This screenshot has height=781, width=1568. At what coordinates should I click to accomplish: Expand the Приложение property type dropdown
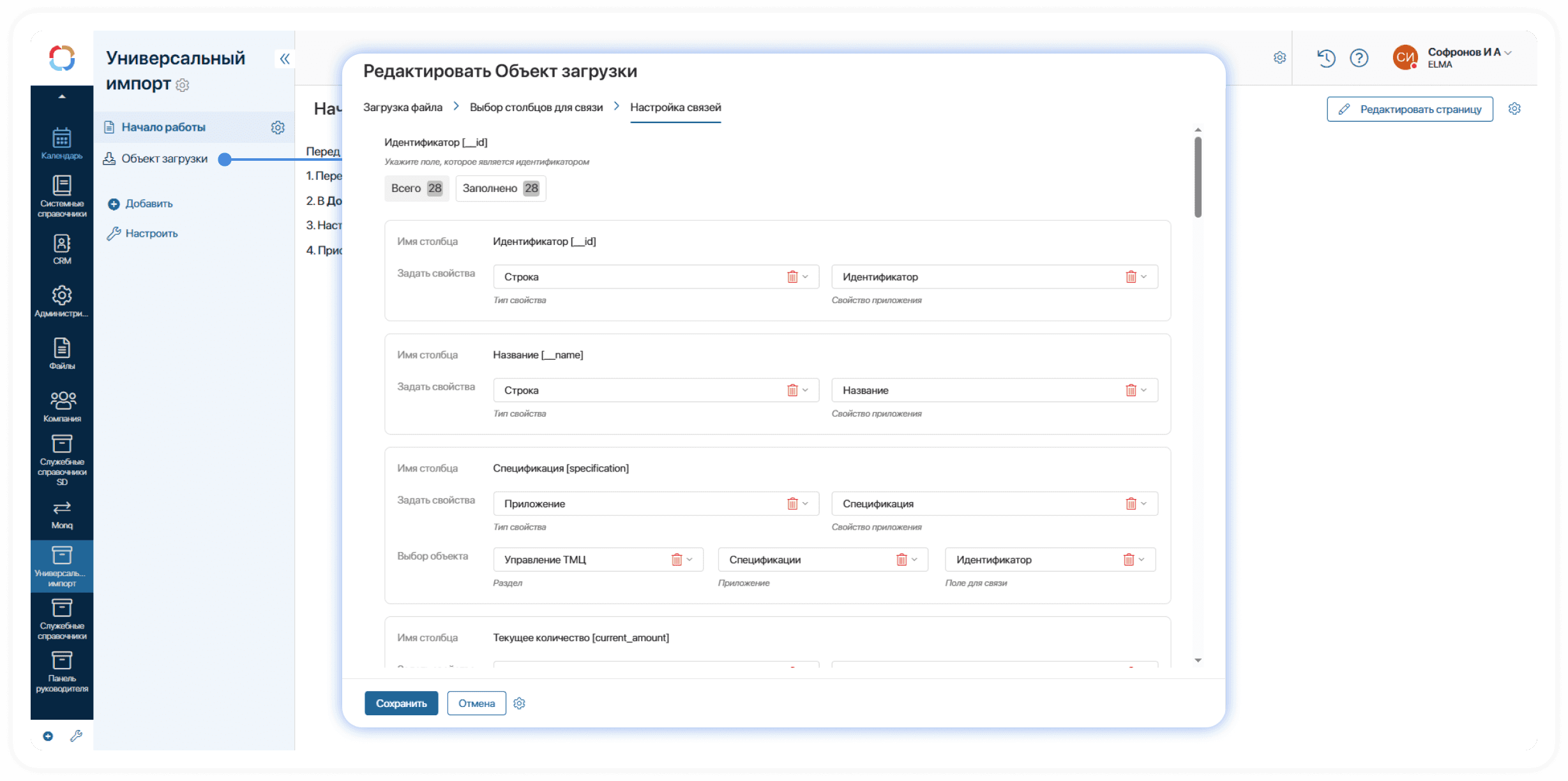point(805,504)
